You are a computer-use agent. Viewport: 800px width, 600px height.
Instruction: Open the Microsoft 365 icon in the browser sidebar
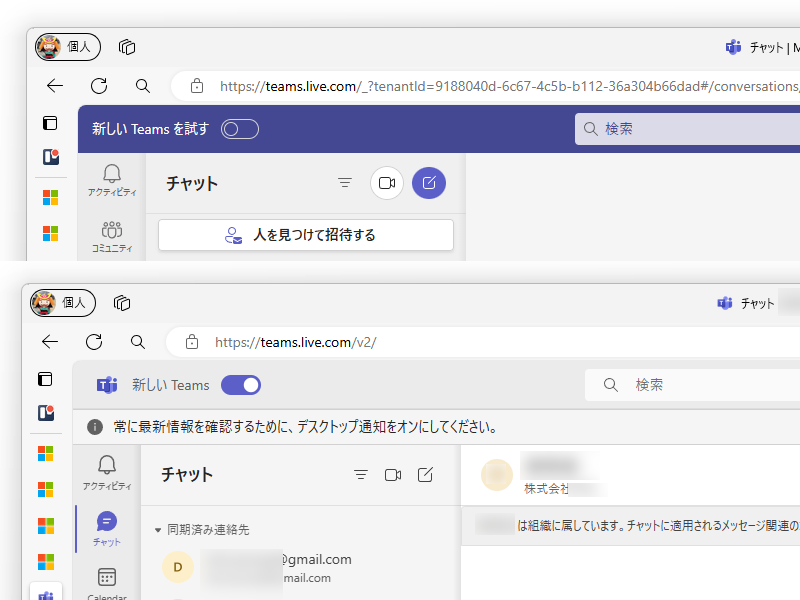click(46, 197)
